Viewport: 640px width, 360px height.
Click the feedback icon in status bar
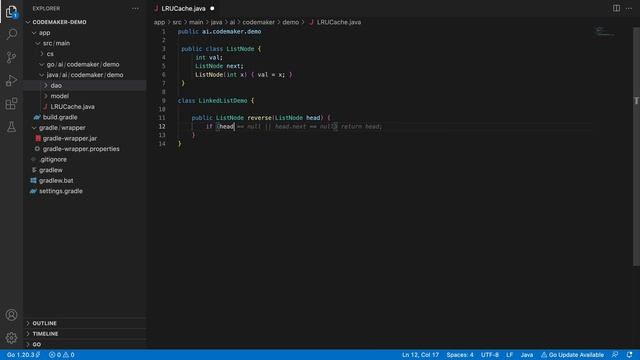point(615,355)
